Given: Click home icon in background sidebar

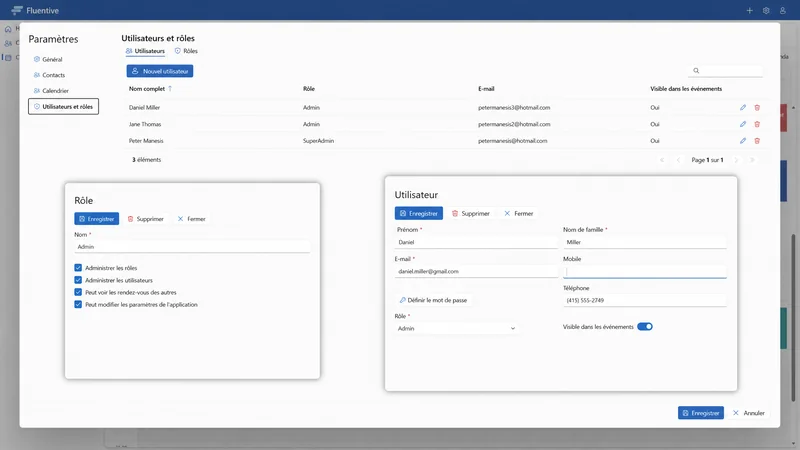Looking at the screenshot, I should [x=8, y=29].
